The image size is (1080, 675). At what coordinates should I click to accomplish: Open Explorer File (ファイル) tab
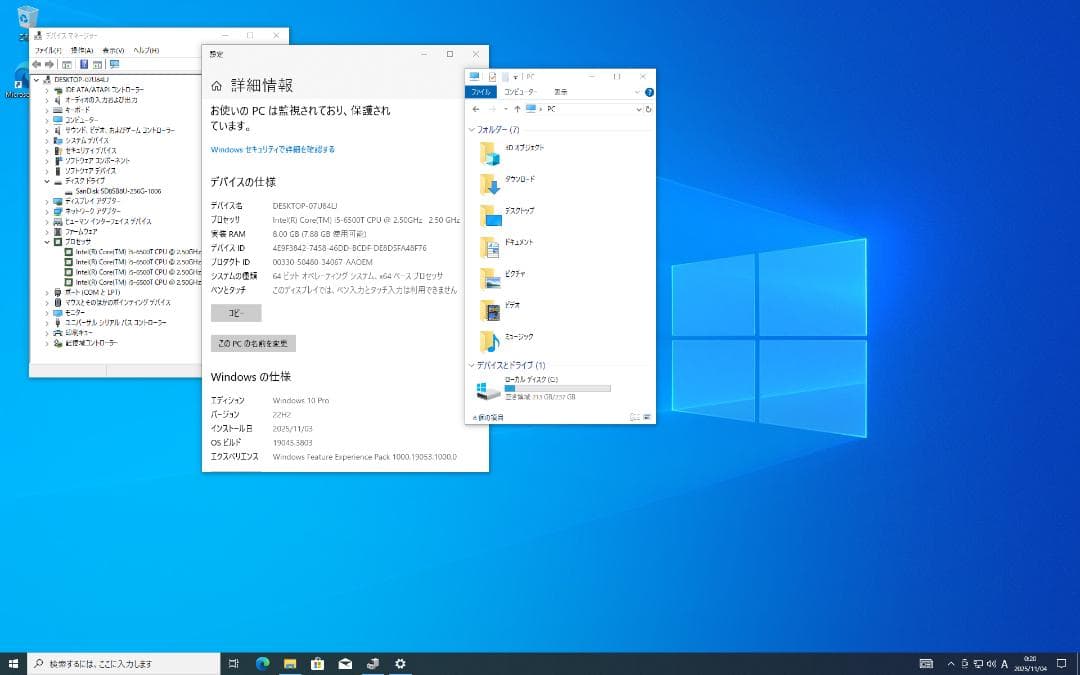[481, 92]
